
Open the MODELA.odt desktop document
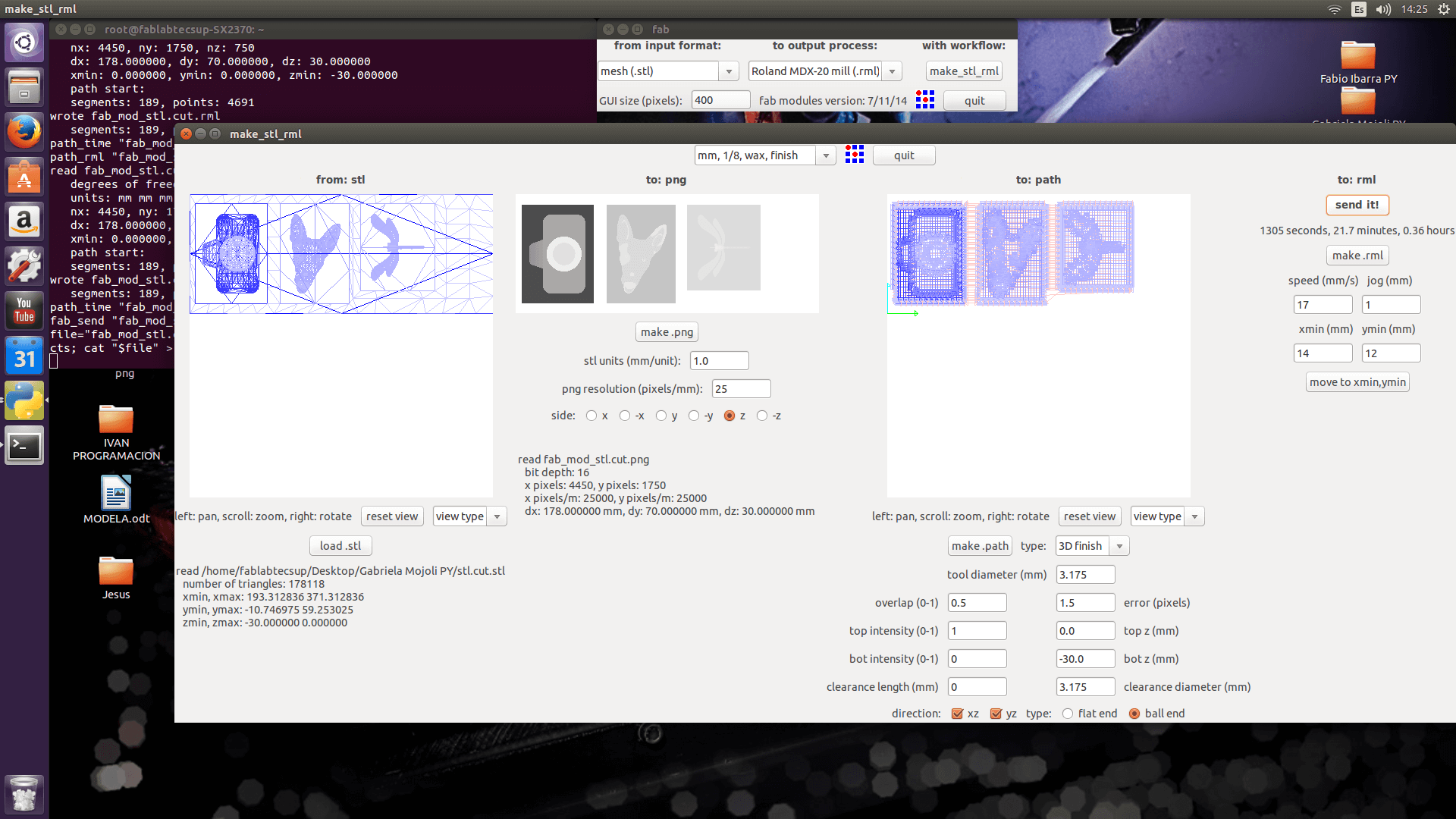point(116,500)
